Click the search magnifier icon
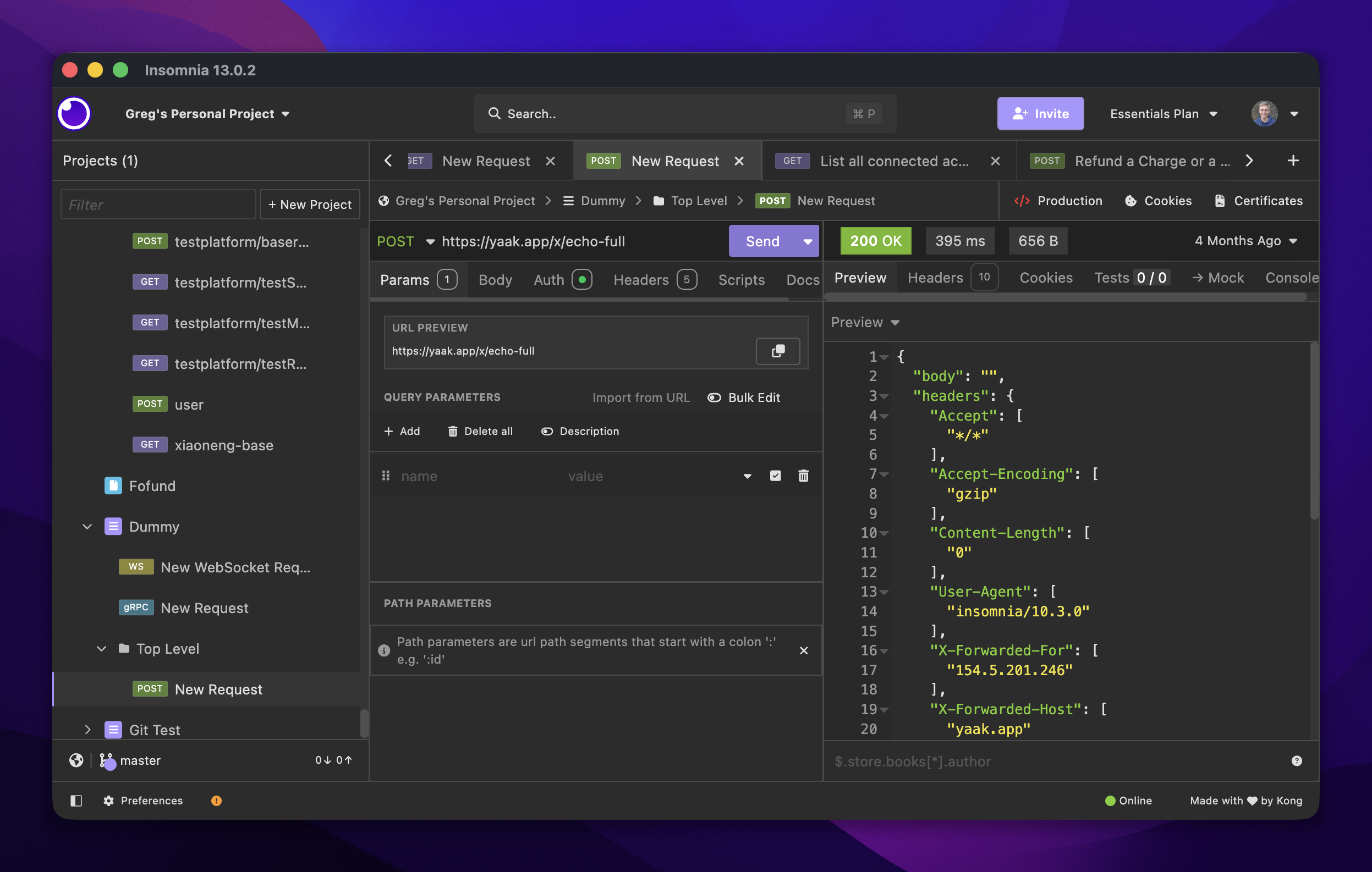The height and width of the screenshot is (872, 1372). (494, 113)
